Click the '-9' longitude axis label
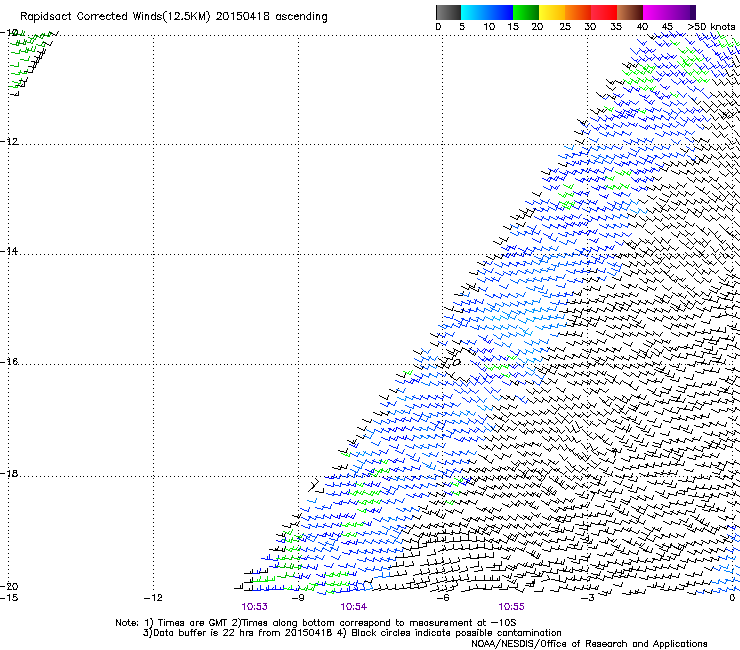Viewport: 740px width, 650px height. click(298, 598)
